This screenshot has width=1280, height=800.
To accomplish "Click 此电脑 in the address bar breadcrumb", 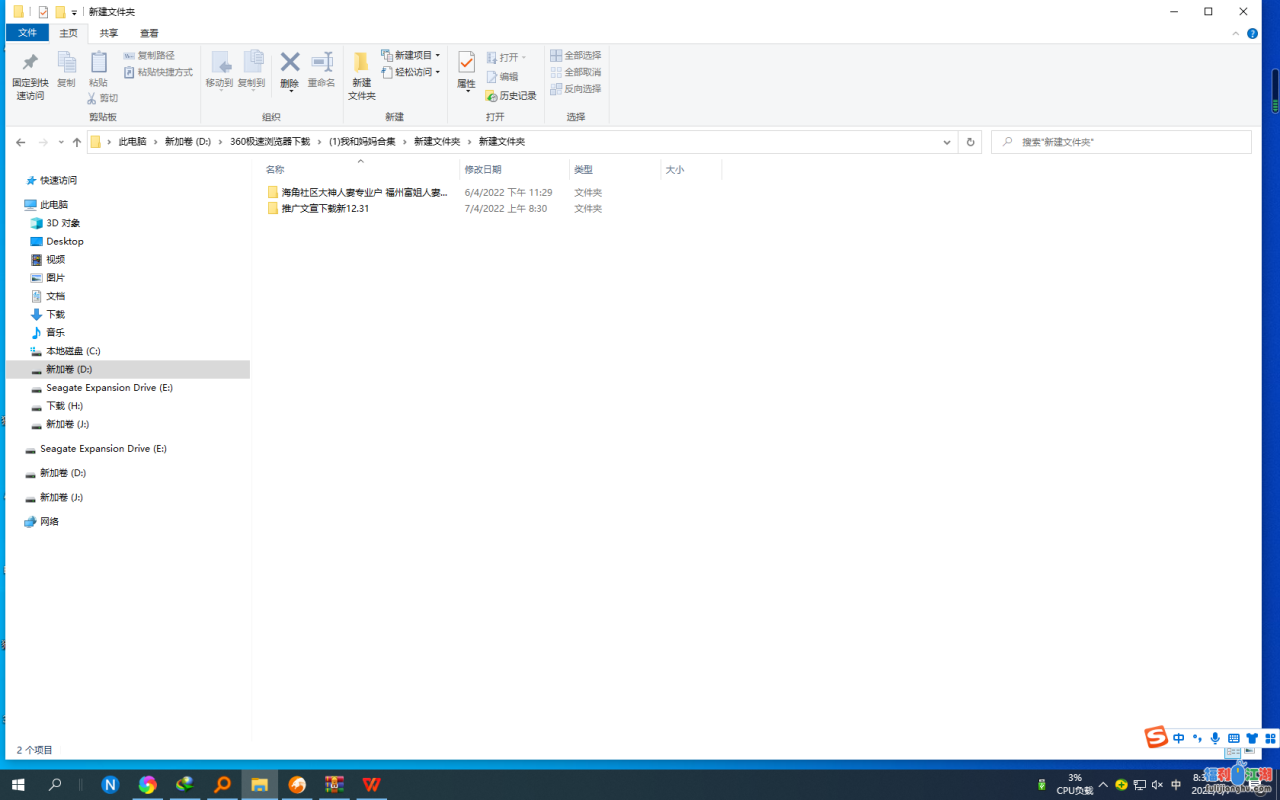I will click(x=132, y=142).
